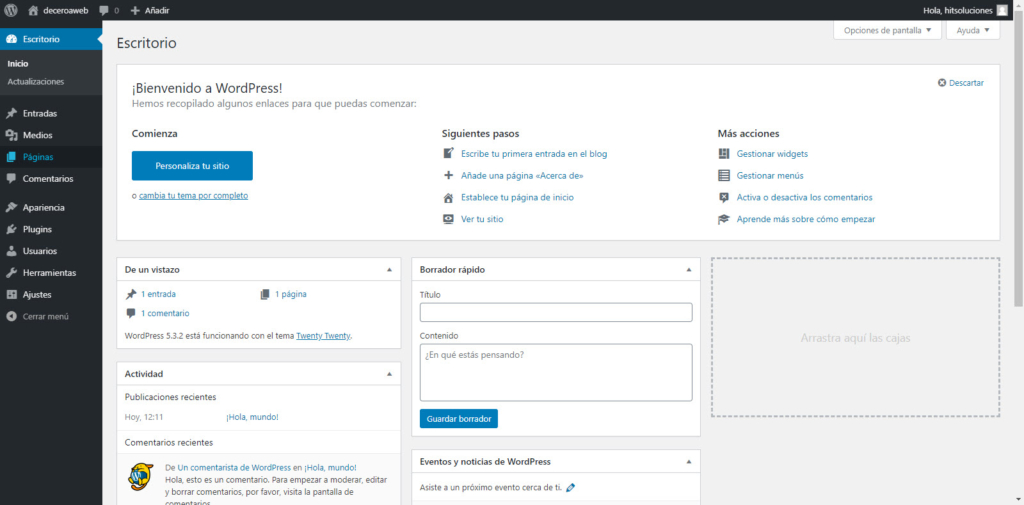Click the menu list icon beside Gestionar menús
This screenshot has height=505, width=1024.
click(x=724, y=175)
